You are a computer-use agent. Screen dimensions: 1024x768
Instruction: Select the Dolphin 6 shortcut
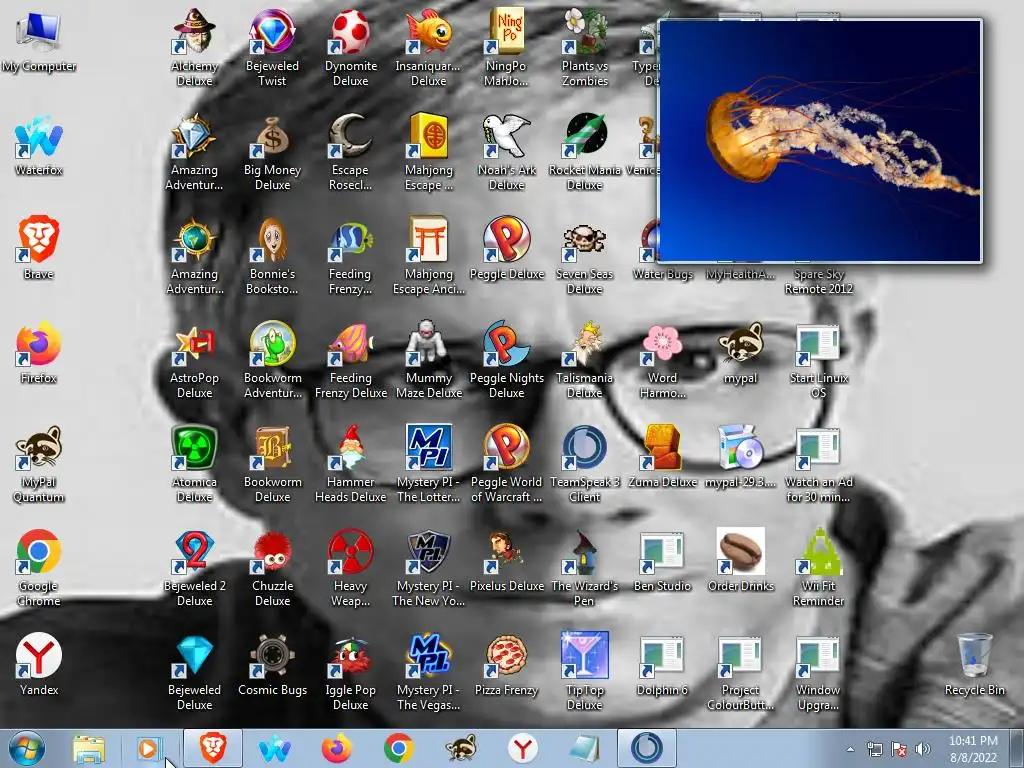point(662,664)
